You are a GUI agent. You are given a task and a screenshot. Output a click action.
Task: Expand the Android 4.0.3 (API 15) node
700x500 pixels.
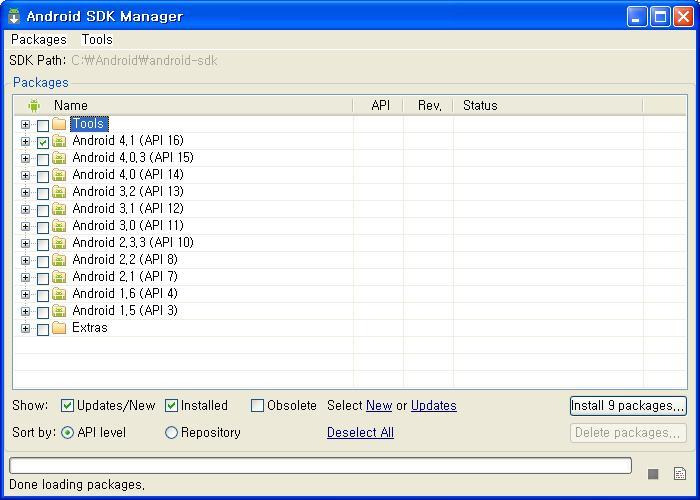pos(25,158)
